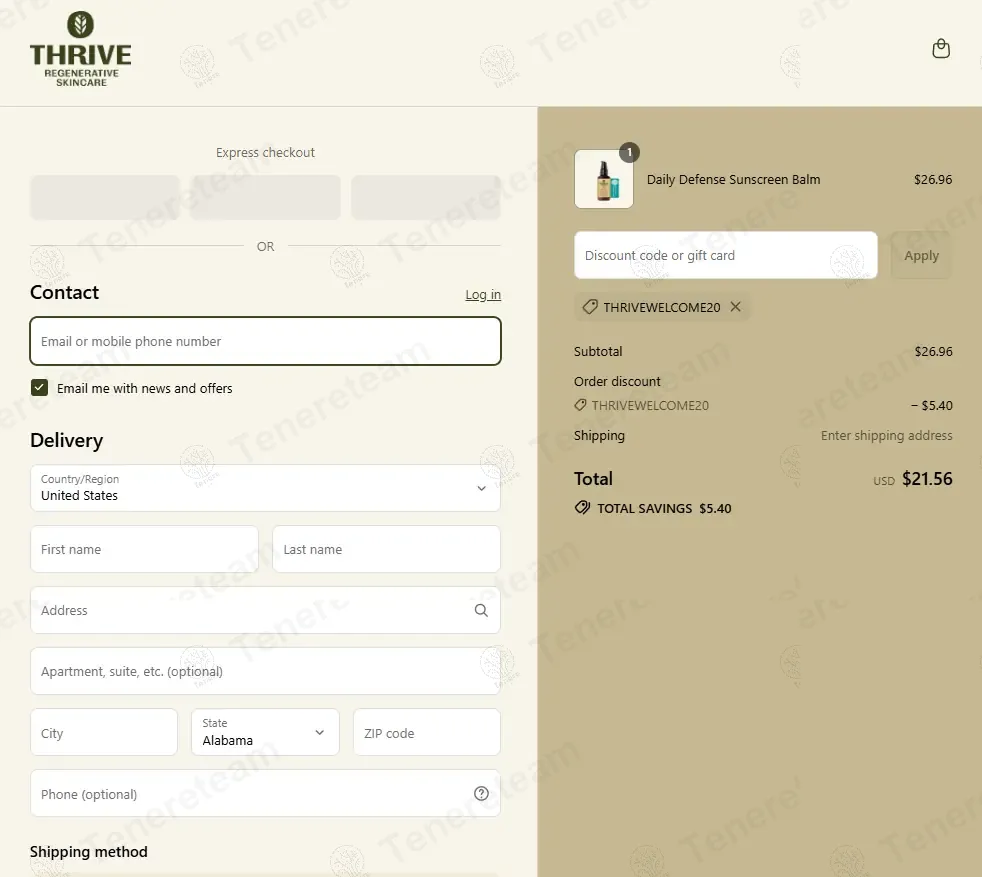Click the $21.56 total amount
982x877 pixels.
927,479
